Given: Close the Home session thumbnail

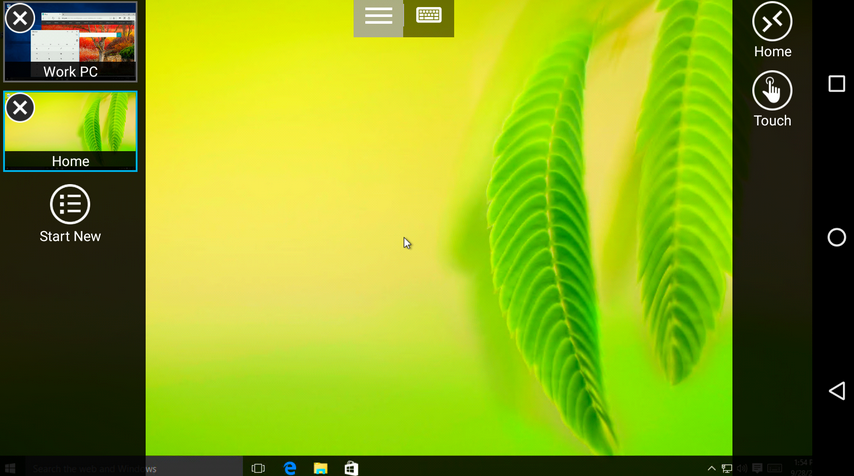Looking at the screenshot, I should 19,107.
